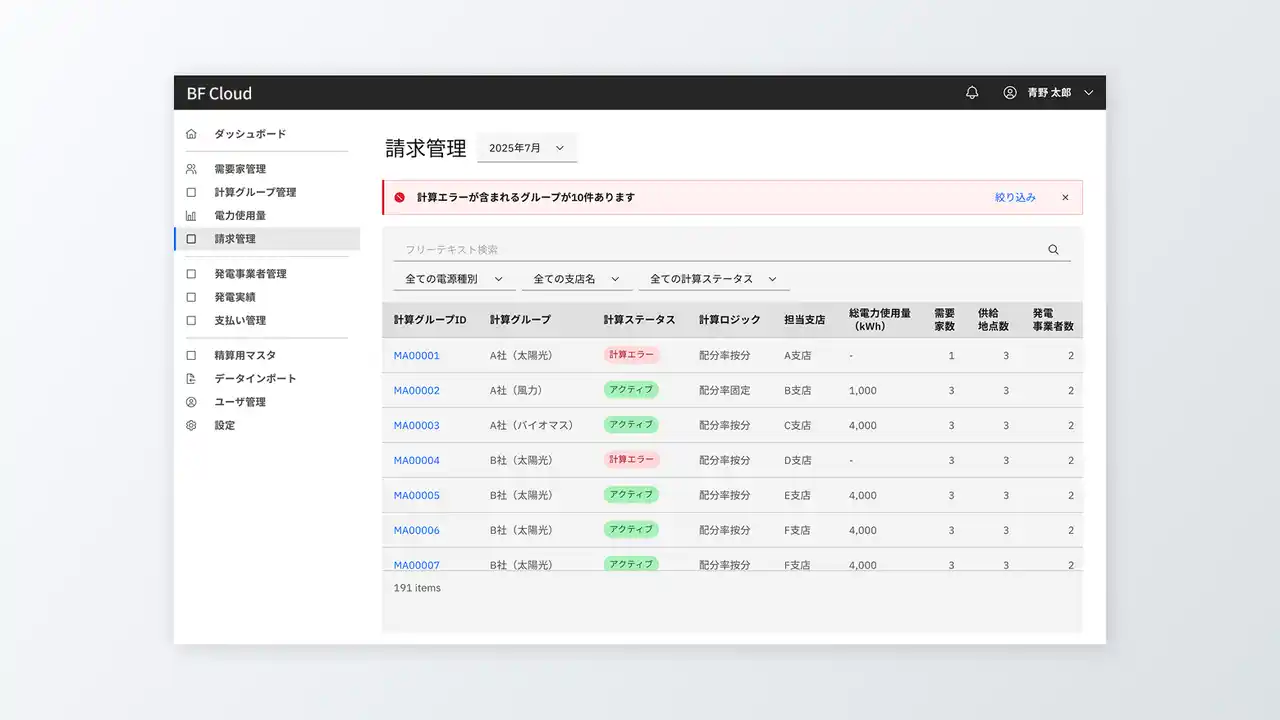This screenshot has height=720, width=1280.
Task: Click the 計算エラー status tag for MA00001
Action: pos(631,355)
